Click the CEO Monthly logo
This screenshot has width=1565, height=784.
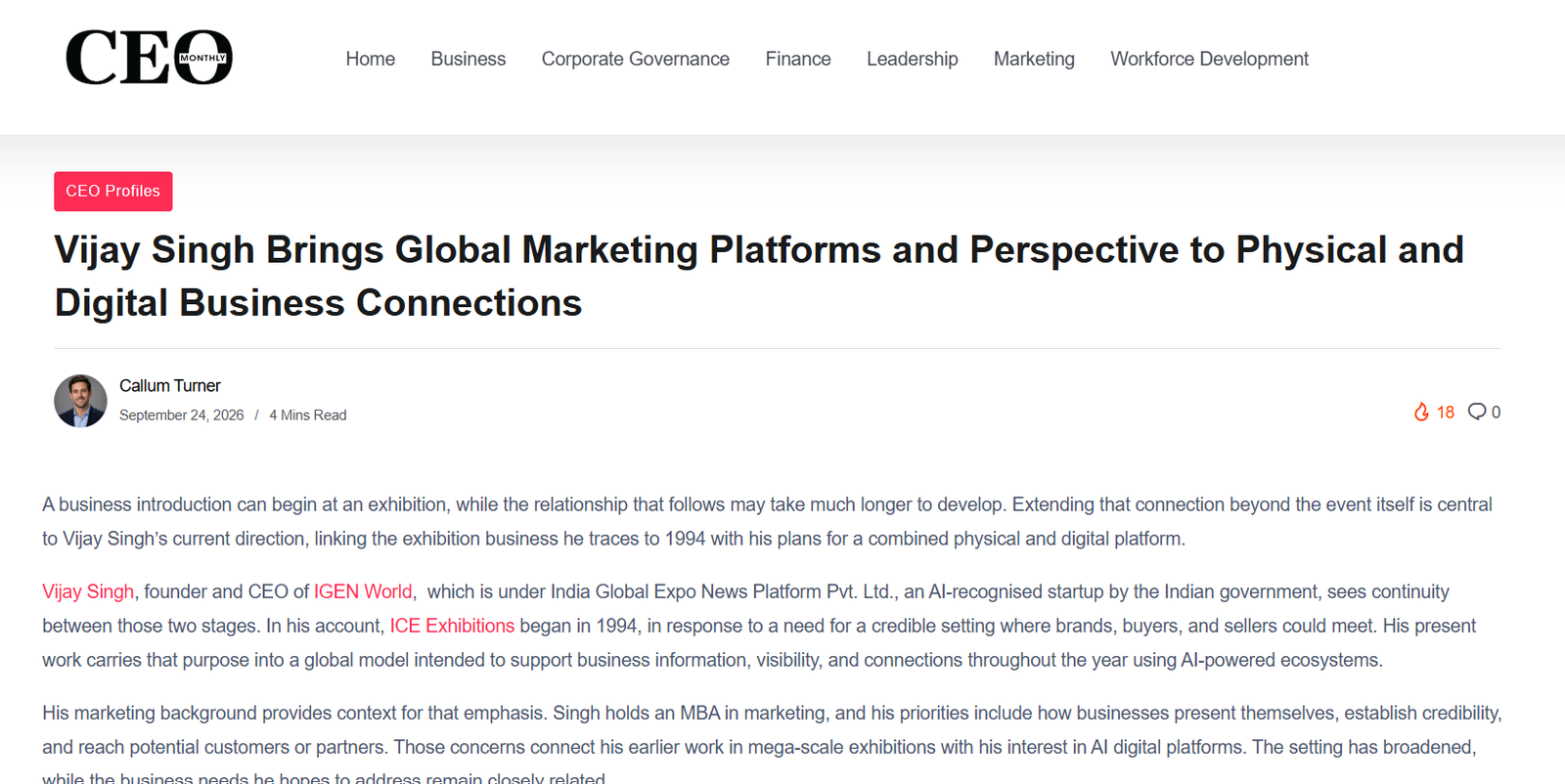tap(149, 58)
